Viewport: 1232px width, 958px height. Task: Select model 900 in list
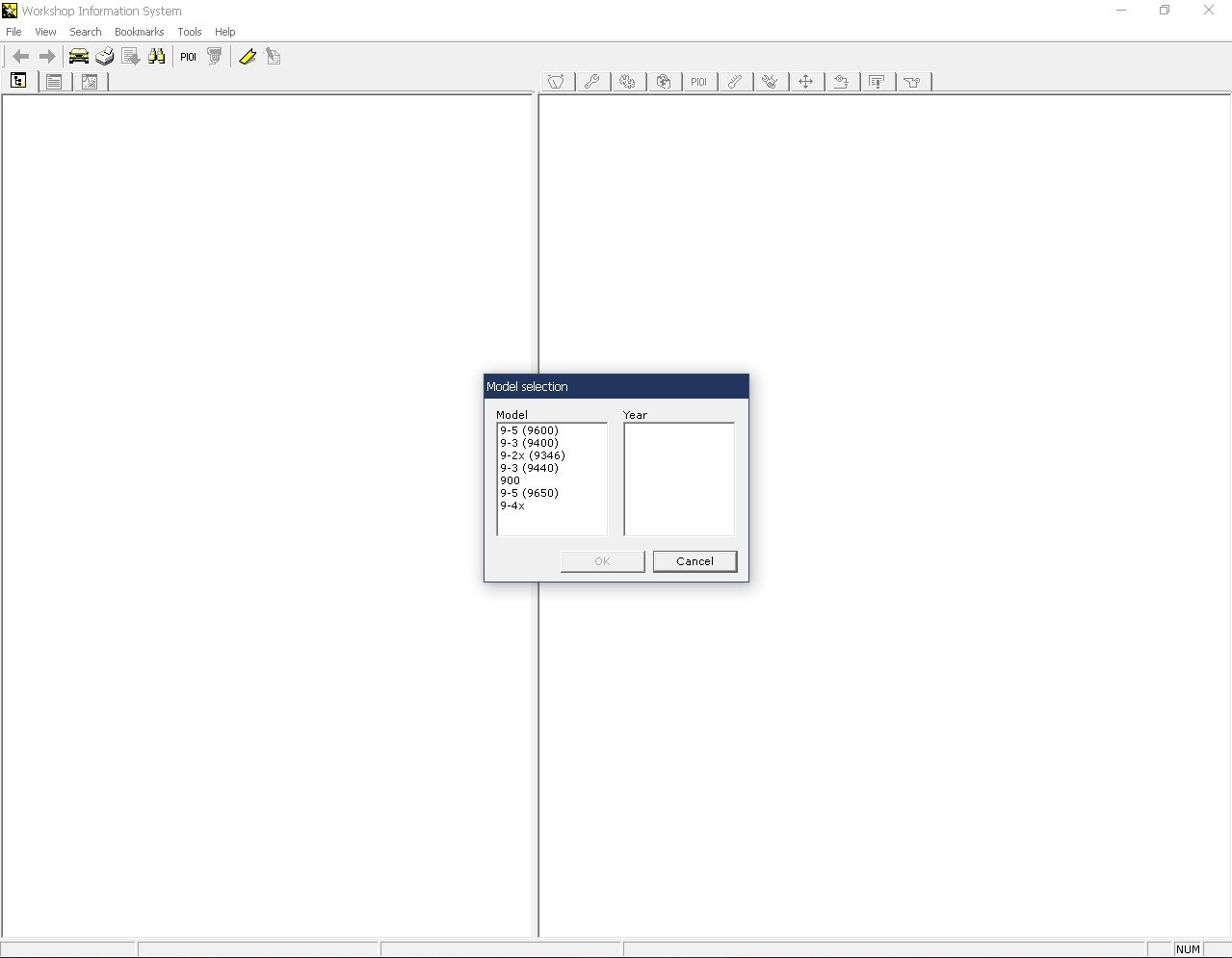[510, 480]
